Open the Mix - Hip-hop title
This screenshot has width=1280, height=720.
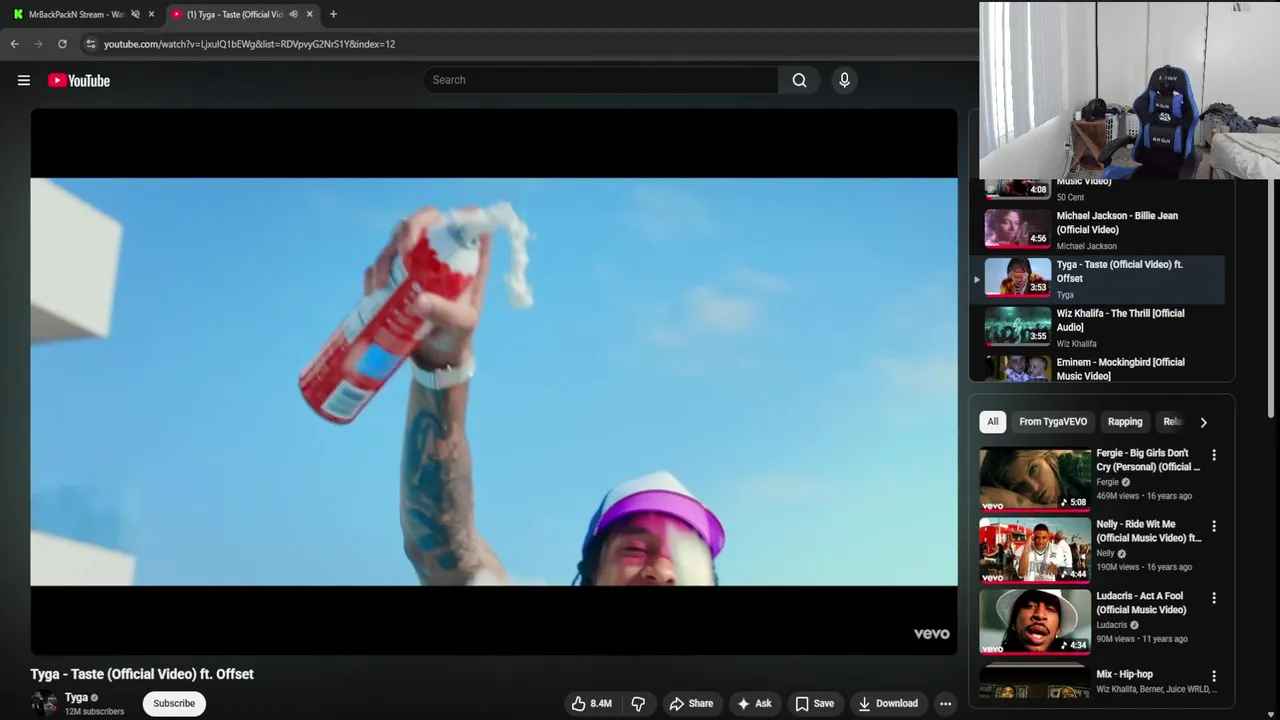[x=1124, y=674]
